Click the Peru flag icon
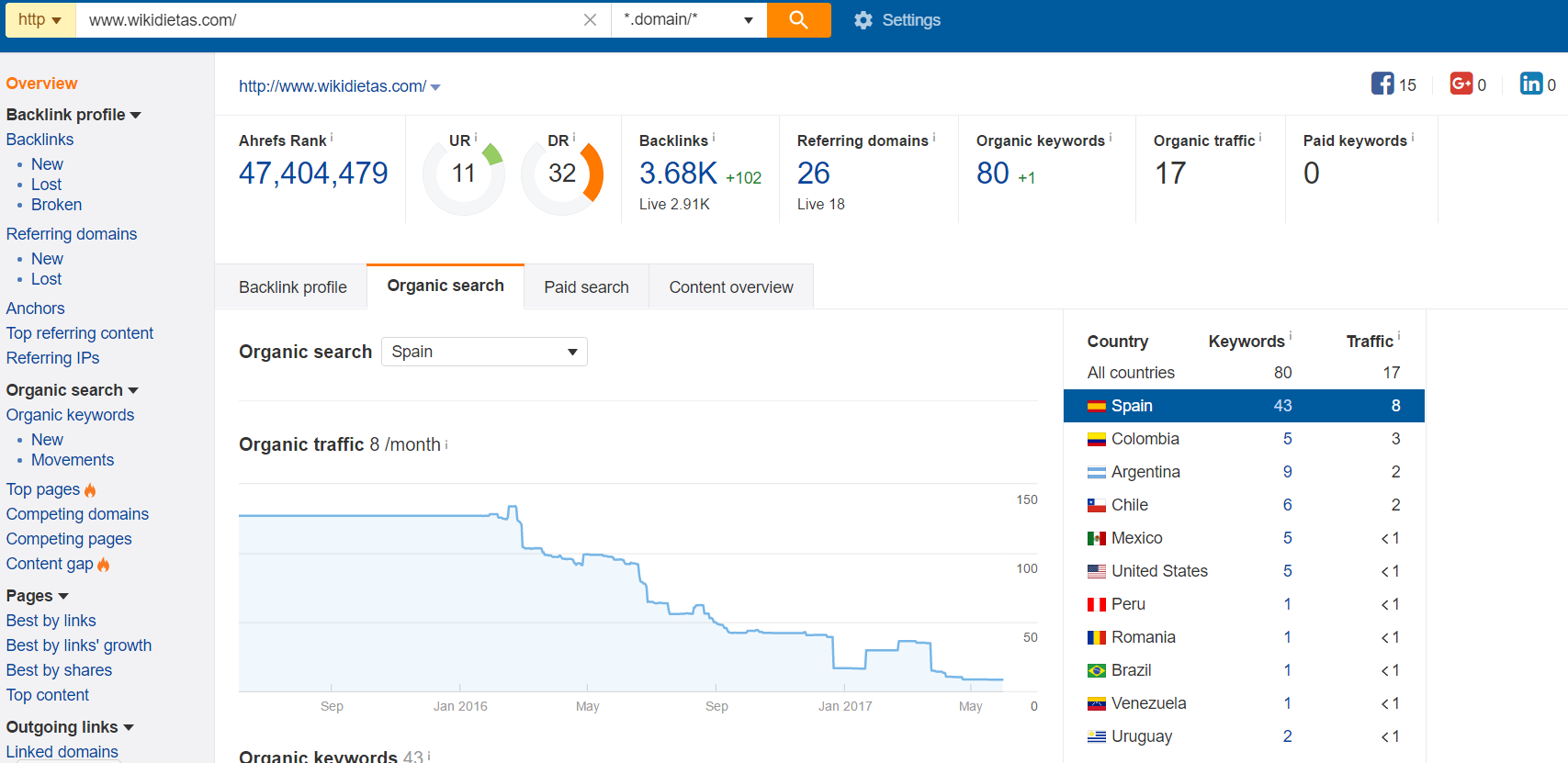Viewport: 1568px width, 763px height. pos(1097,605)
